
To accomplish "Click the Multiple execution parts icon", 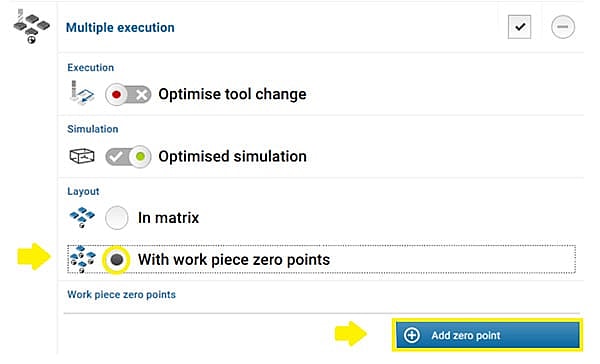I will click(31, 27).
